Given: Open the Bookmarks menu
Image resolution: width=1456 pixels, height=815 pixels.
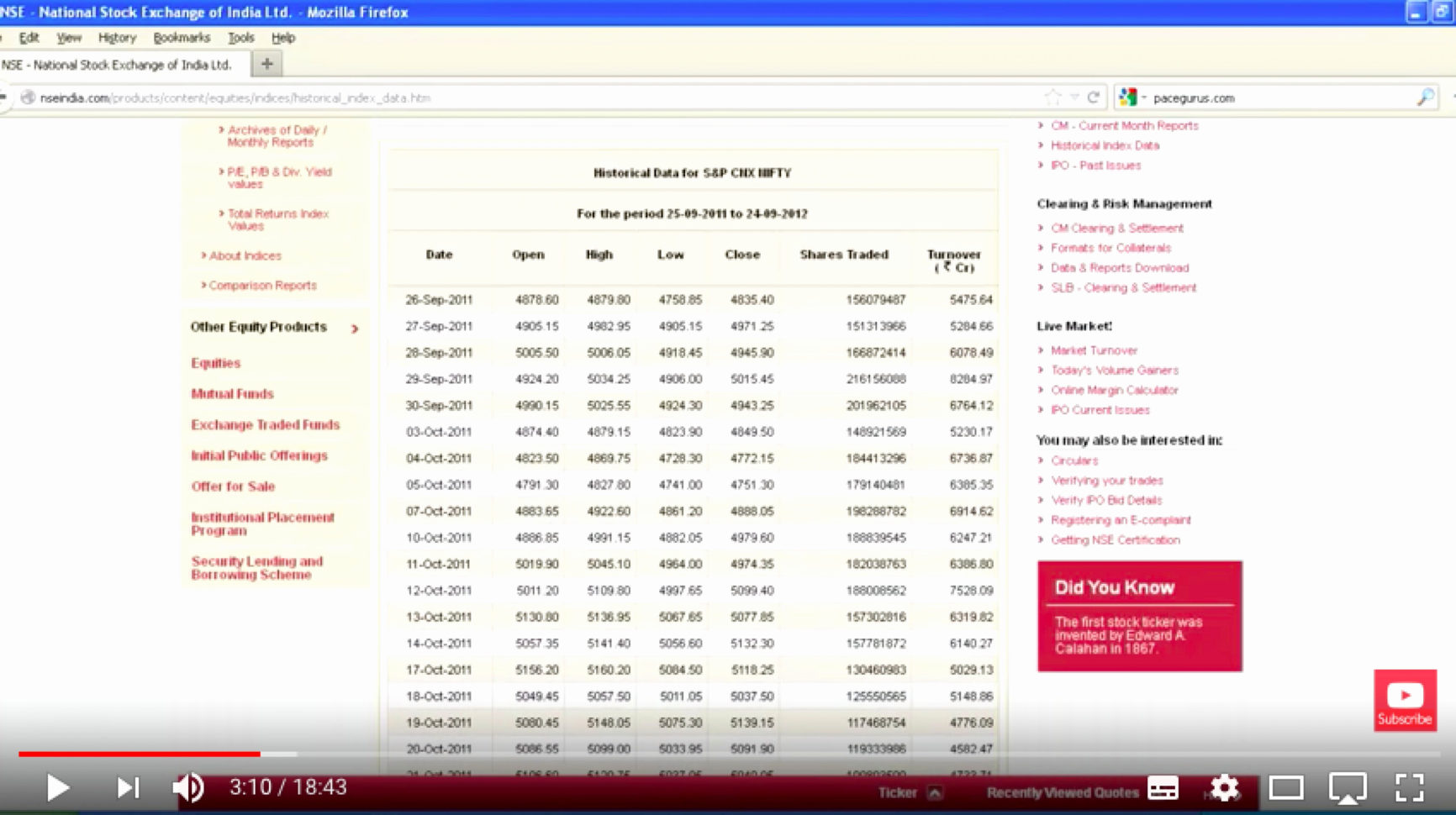Looking at the screenshot, I should click(181, 37).
